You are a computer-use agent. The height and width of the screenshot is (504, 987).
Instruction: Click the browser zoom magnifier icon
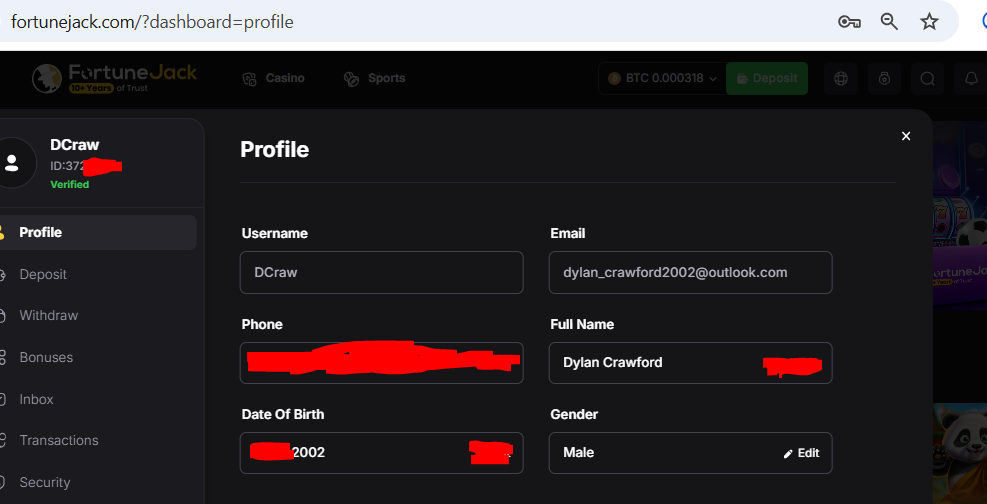[889, 22]
